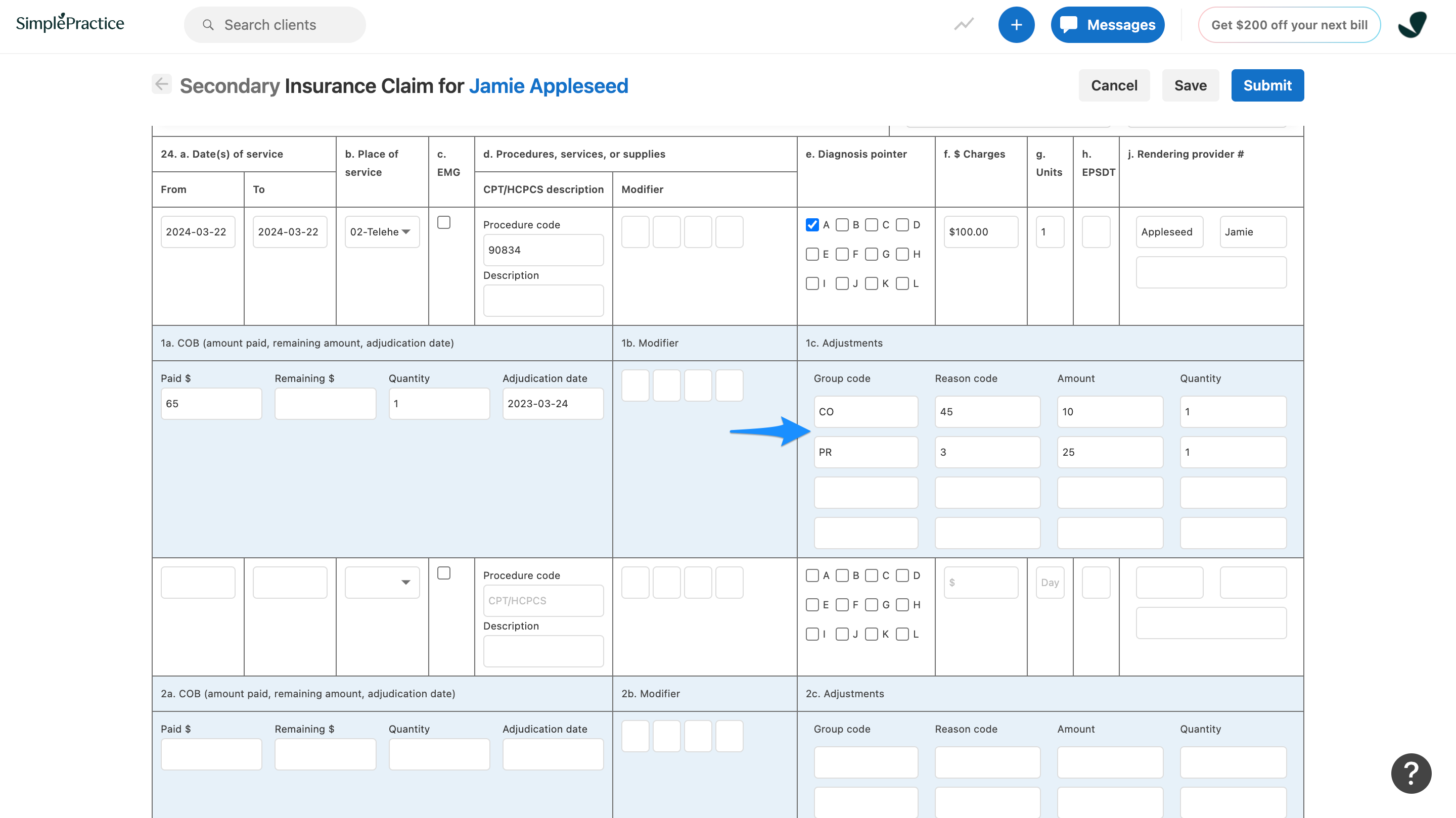
Task: Edit group code PR
Action: click(x=866, y=452)
